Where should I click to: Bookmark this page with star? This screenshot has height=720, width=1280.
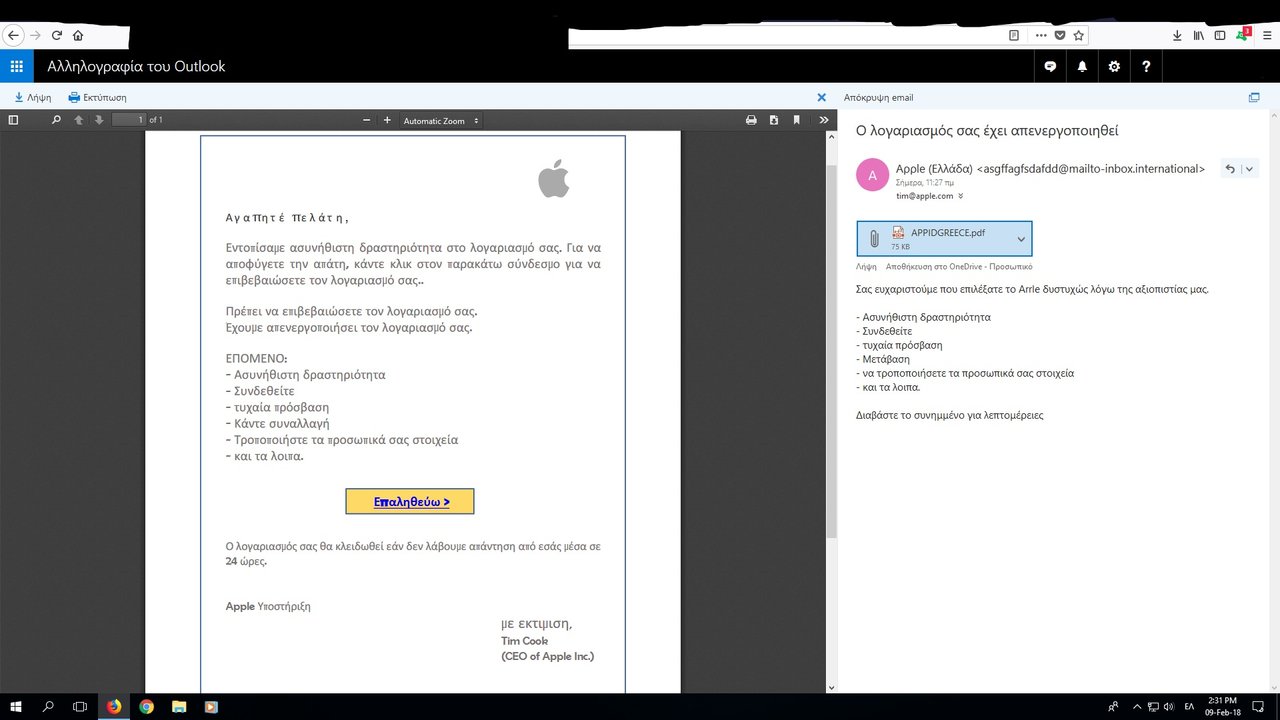(1078, 35)
